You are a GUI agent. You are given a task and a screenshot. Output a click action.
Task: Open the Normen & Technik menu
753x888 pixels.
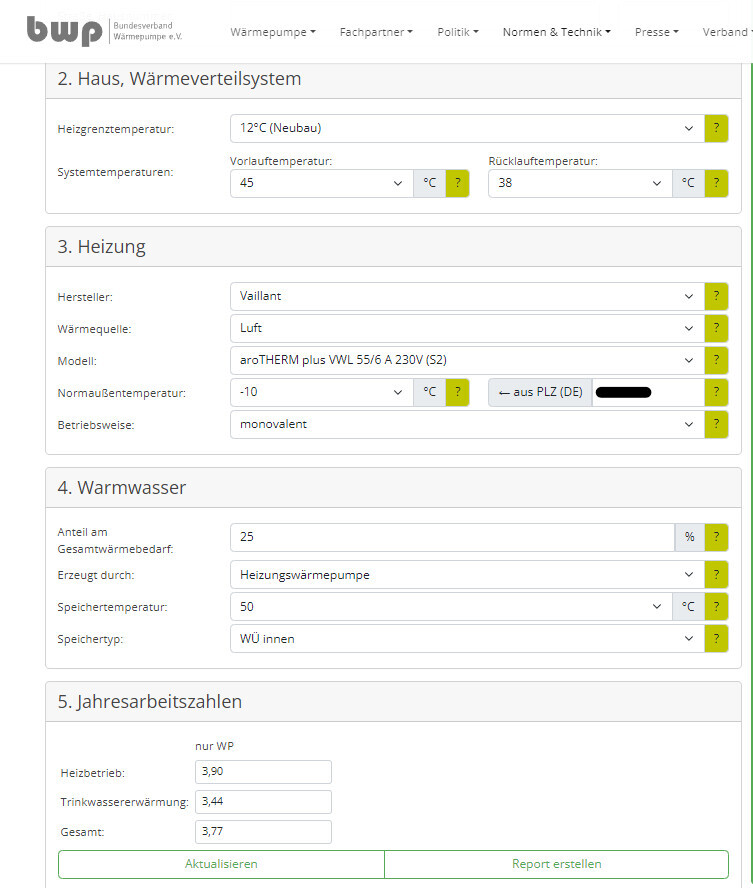click(x=556, y=32)
